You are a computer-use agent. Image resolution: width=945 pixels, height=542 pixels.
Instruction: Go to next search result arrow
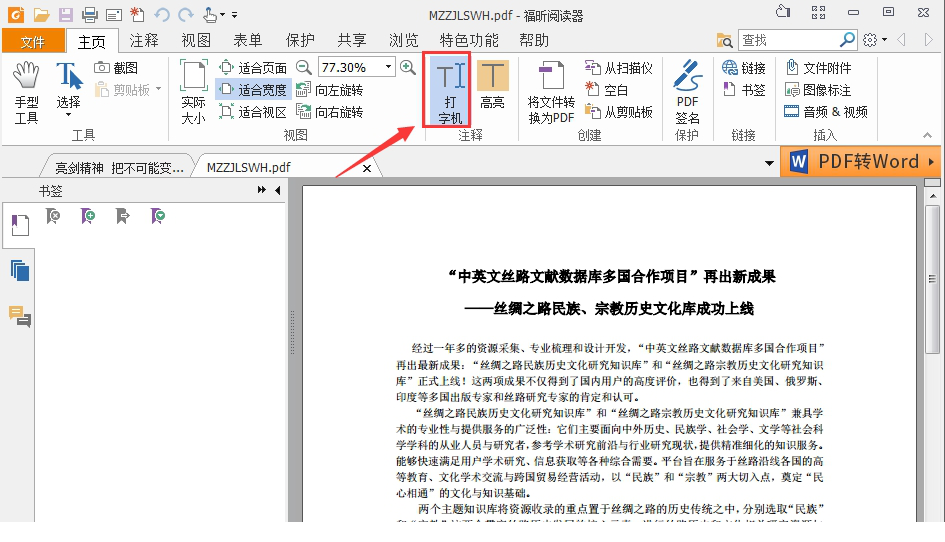pyautogui.click(x=928, y=40)
